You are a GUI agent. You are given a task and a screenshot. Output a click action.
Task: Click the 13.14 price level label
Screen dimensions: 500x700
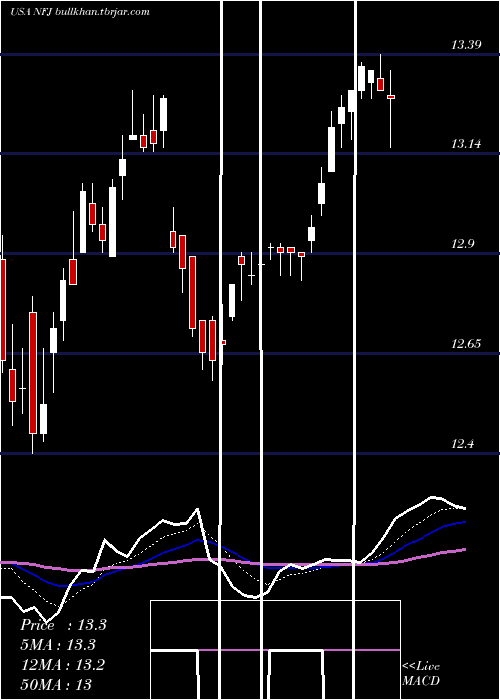tap(466, 144)
